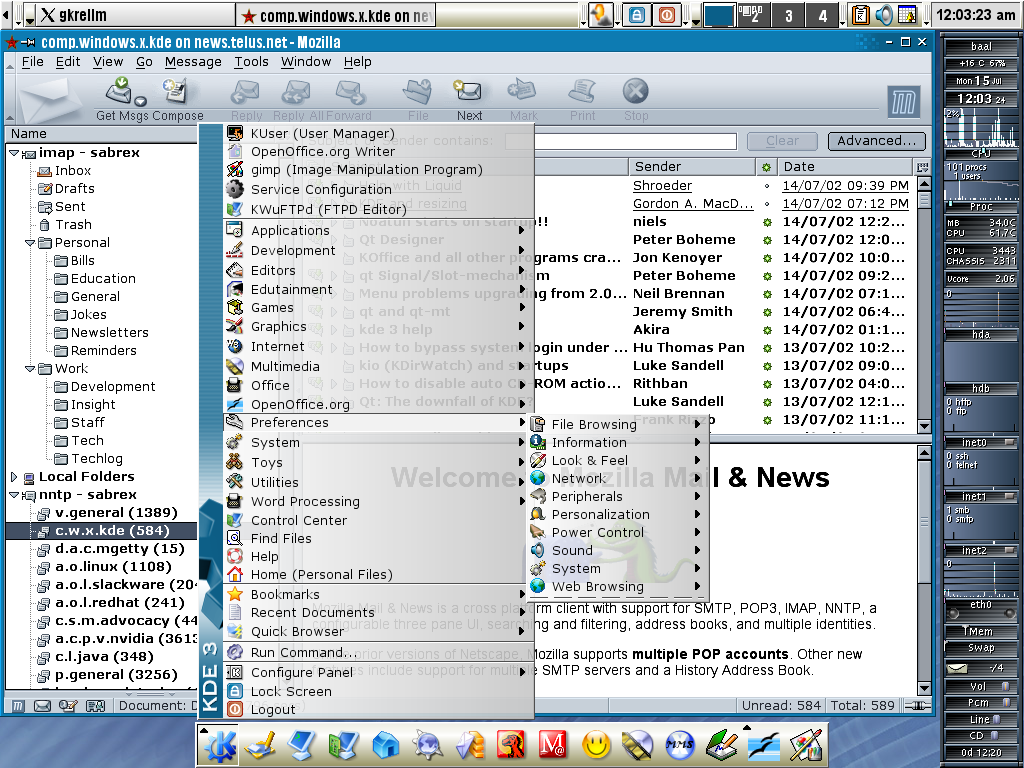Switch to virtual desktop 4
Screen dimensions: 1024x768
coord(823,15)
